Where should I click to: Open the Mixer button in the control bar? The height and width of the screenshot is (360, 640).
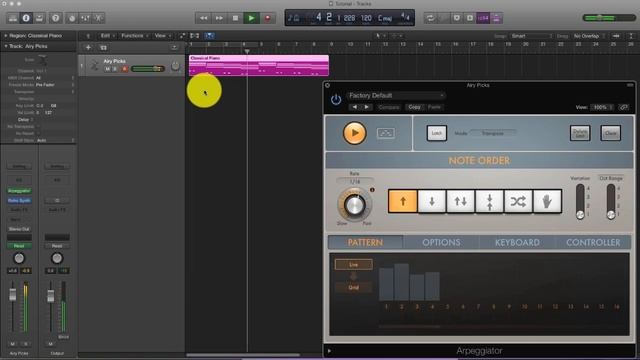tap(85, 18)
